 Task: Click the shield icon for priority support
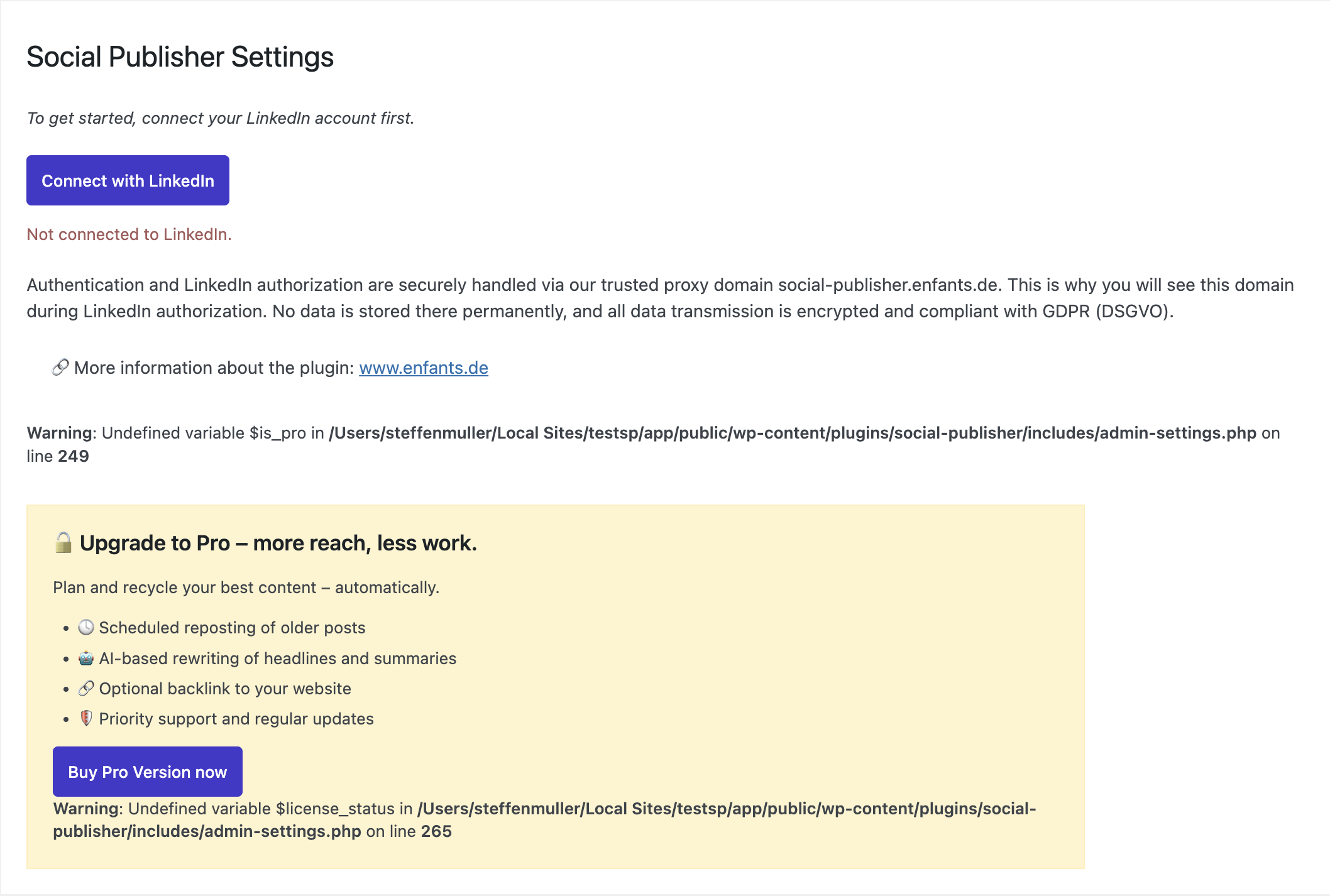pyautogui.click(x=88, y=718)
